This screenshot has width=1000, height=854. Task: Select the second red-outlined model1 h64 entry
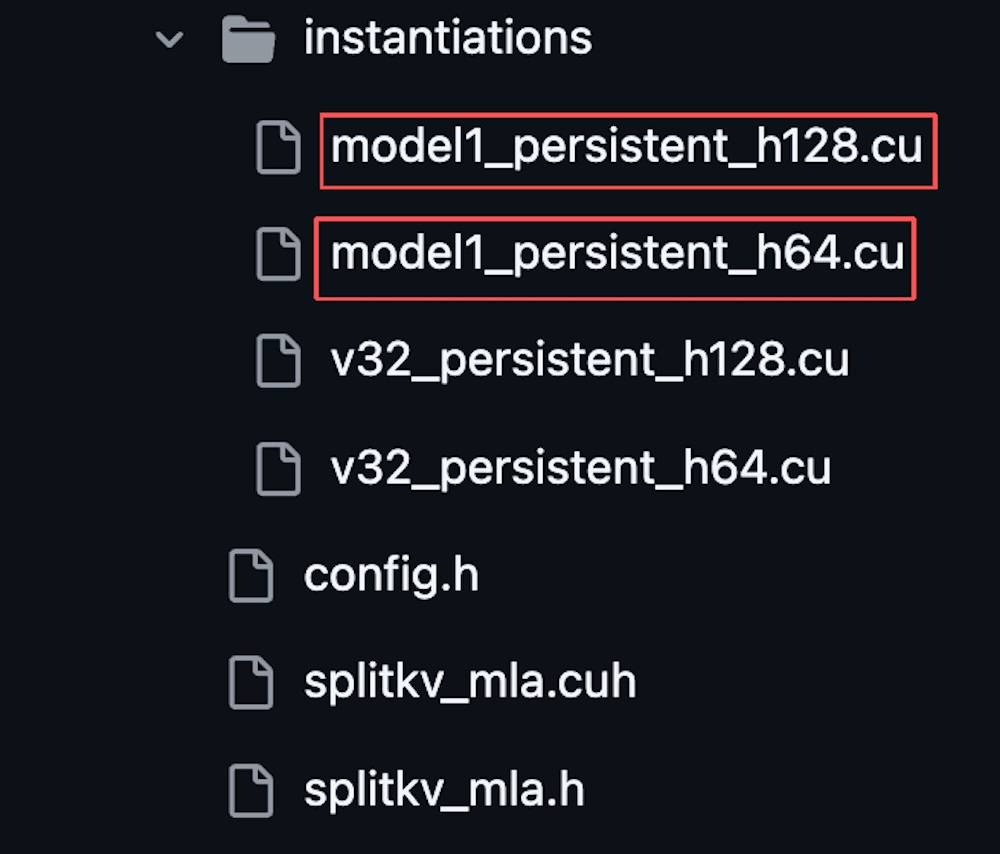(x=615, y=257)
